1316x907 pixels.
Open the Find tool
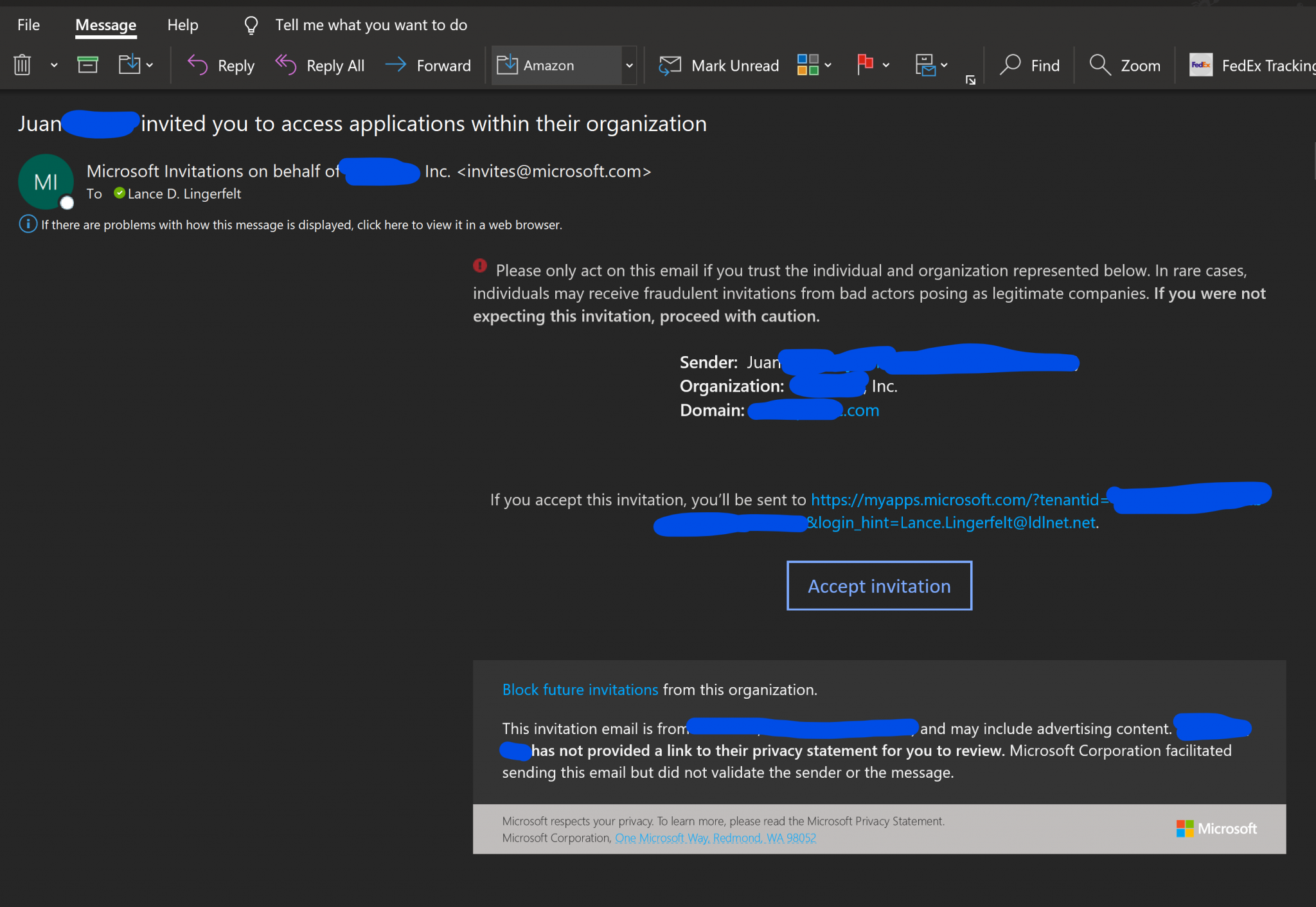click(x=1029, y=65)
